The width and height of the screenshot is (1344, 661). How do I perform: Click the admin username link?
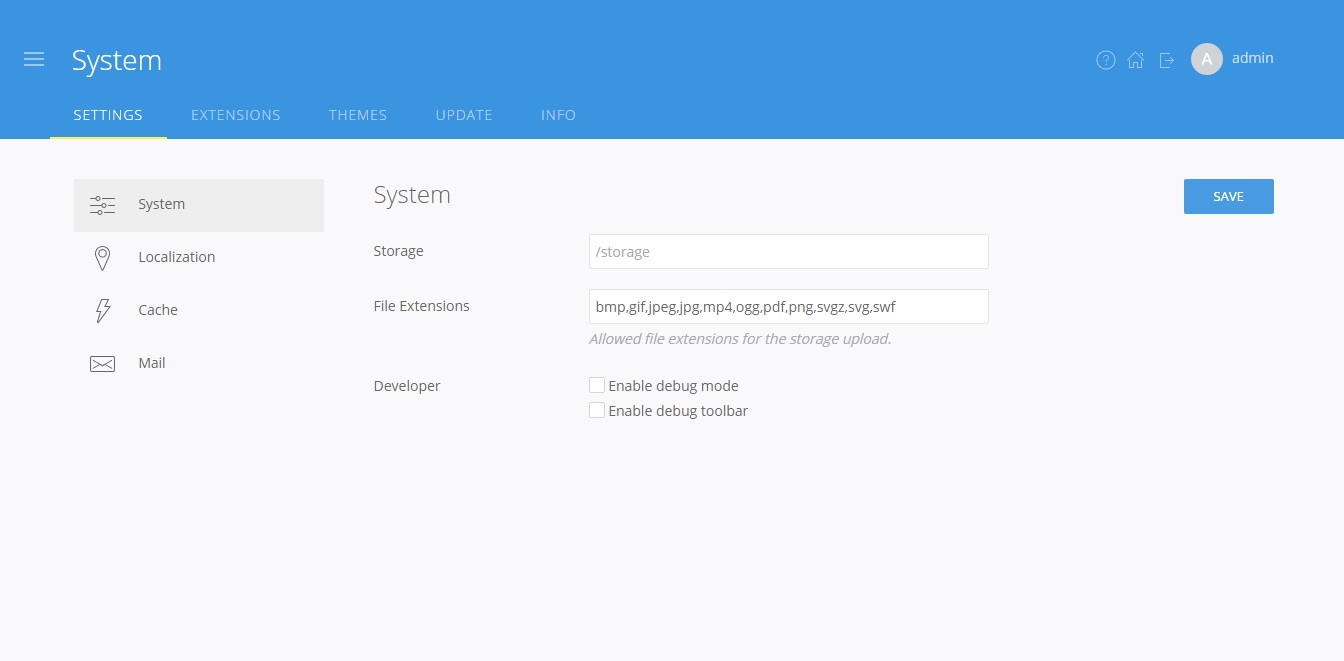[x=1253, y=58]
